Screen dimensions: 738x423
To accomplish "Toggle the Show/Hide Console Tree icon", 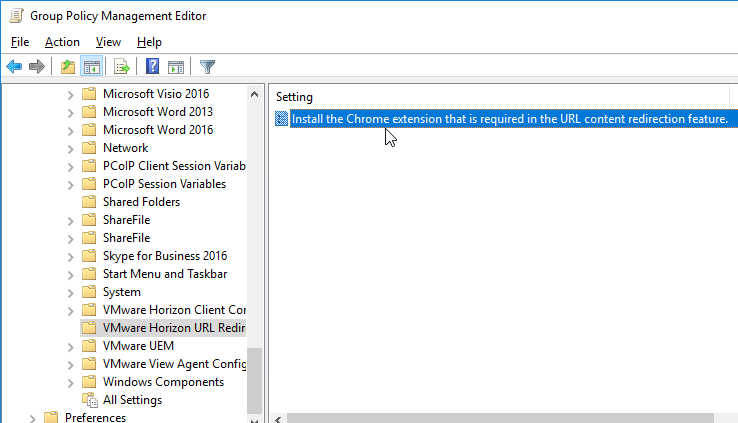I will (92, 67).
